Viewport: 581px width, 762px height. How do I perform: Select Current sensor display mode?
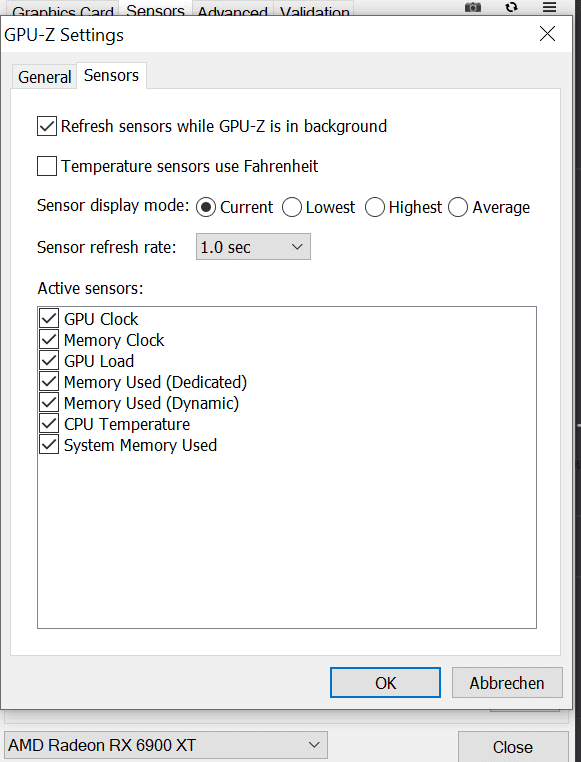206,208
